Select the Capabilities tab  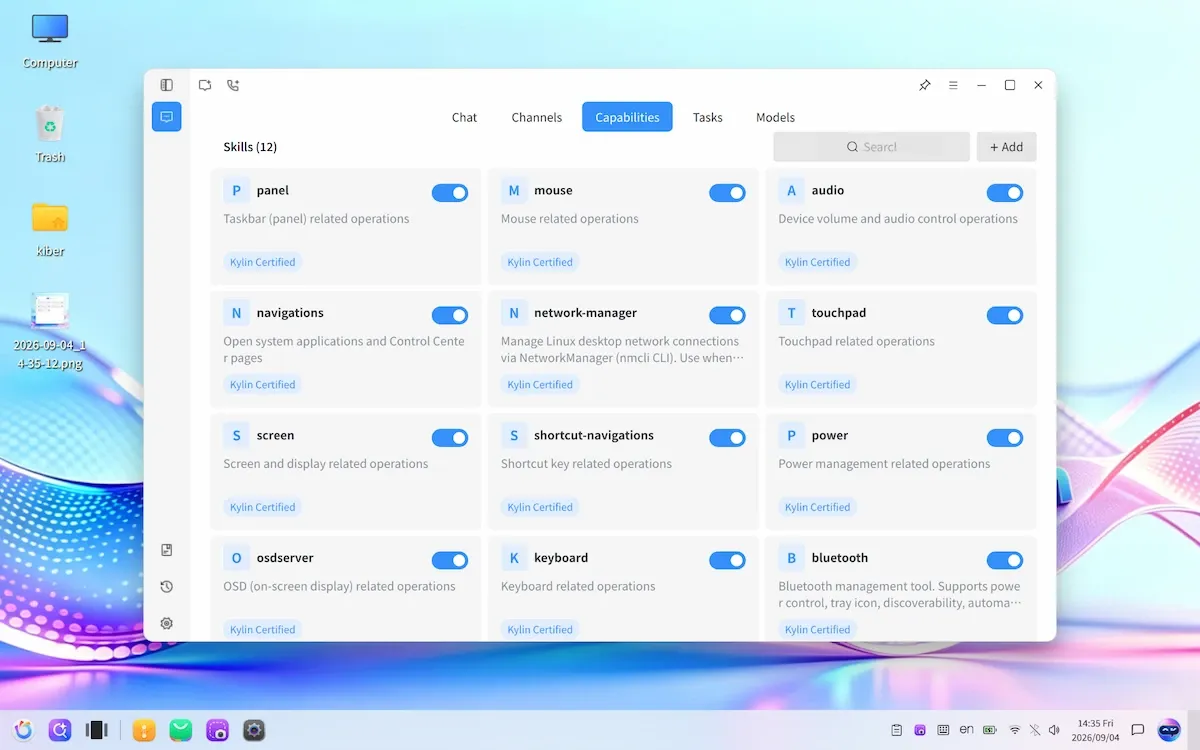tap(627, 117)
